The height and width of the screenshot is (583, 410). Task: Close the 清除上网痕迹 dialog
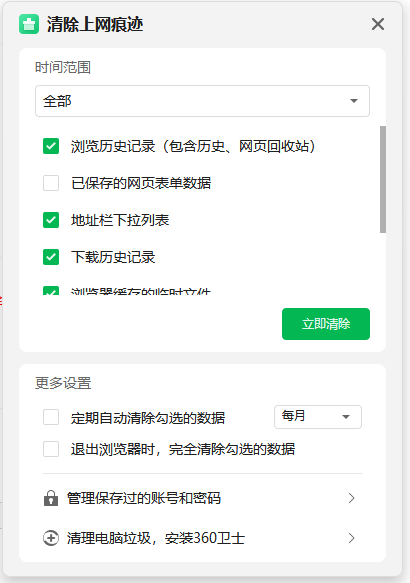coord(378,24)
